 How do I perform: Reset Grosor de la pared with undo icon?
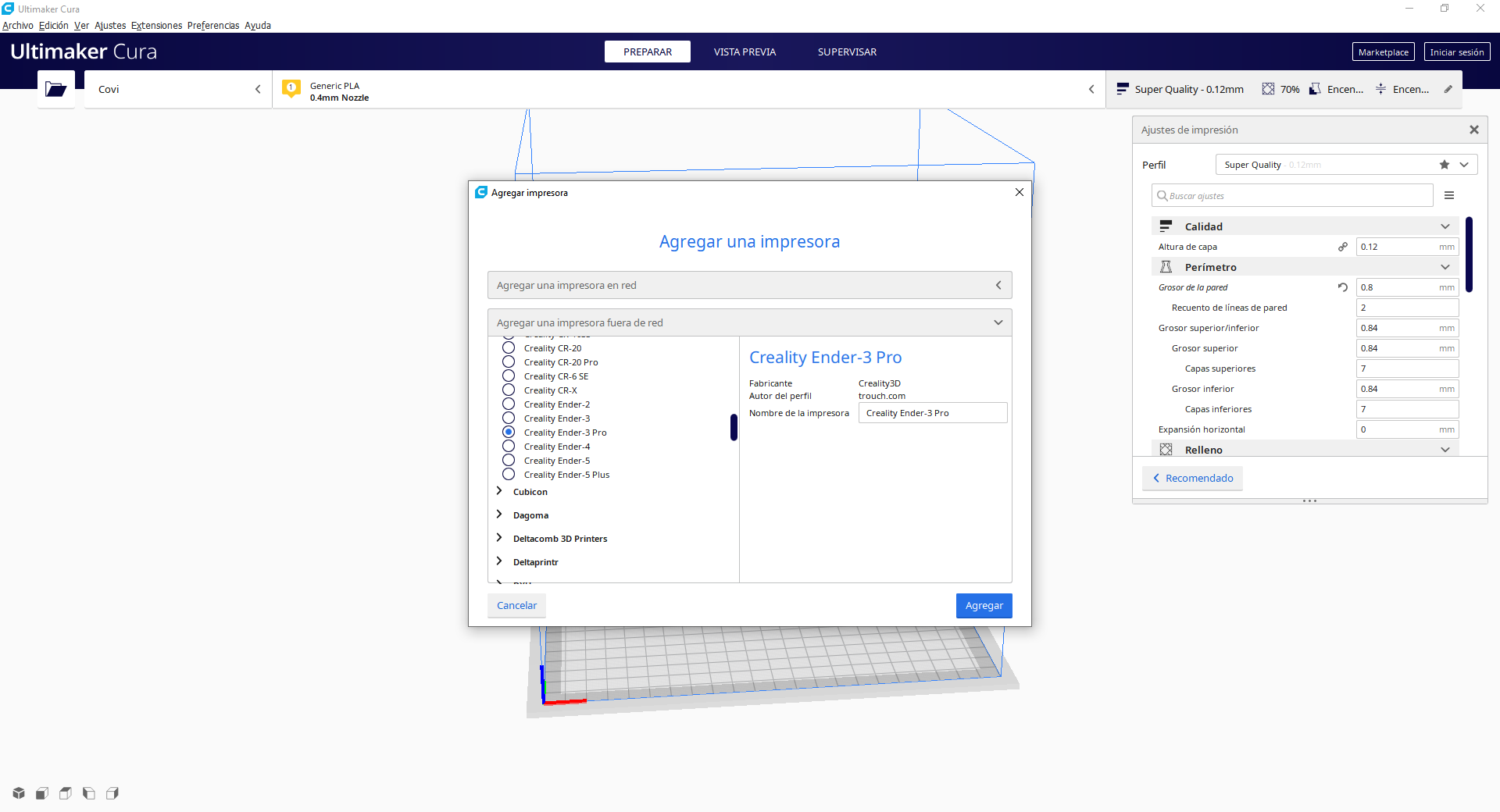pos(1343,287)
